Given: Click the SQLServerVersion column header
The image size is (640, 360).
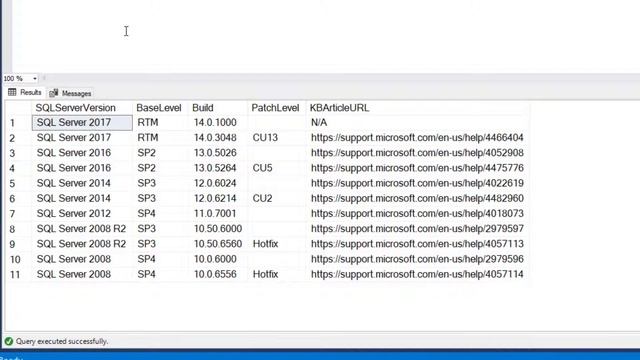Looking at the screenshot, I should coord(82,108).
